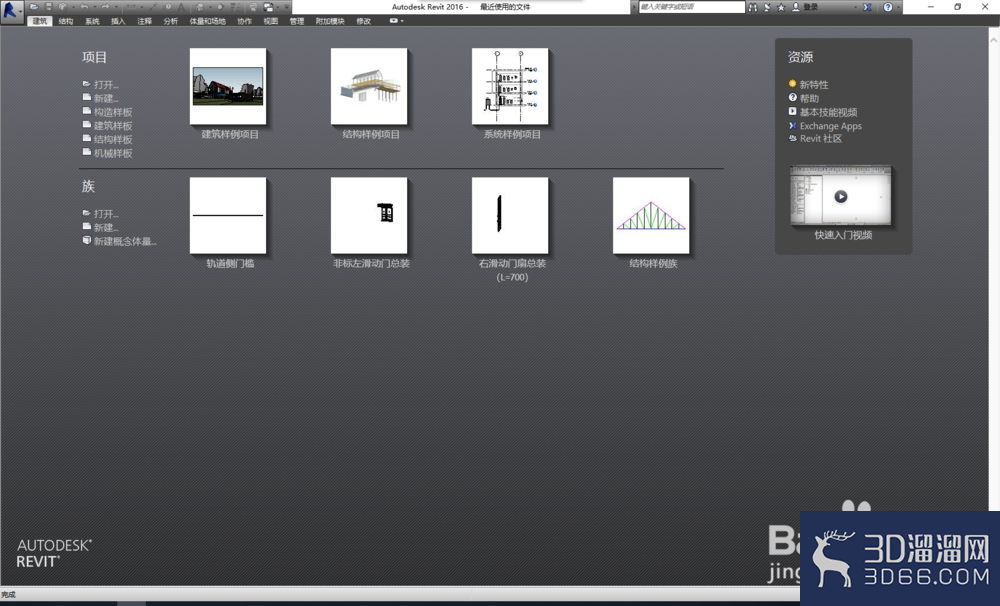Click the Close Hidden Windows icon
The image size is (1000, 606).
[x=253, y=7]
